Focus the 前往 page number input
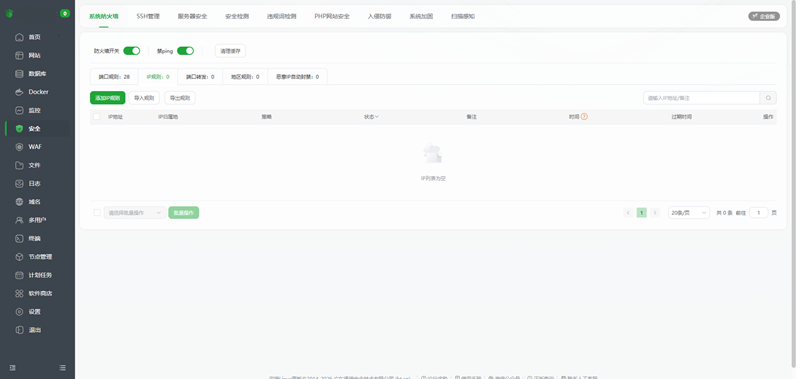Screen dimensions: 800x379 (x=759, y=213)
